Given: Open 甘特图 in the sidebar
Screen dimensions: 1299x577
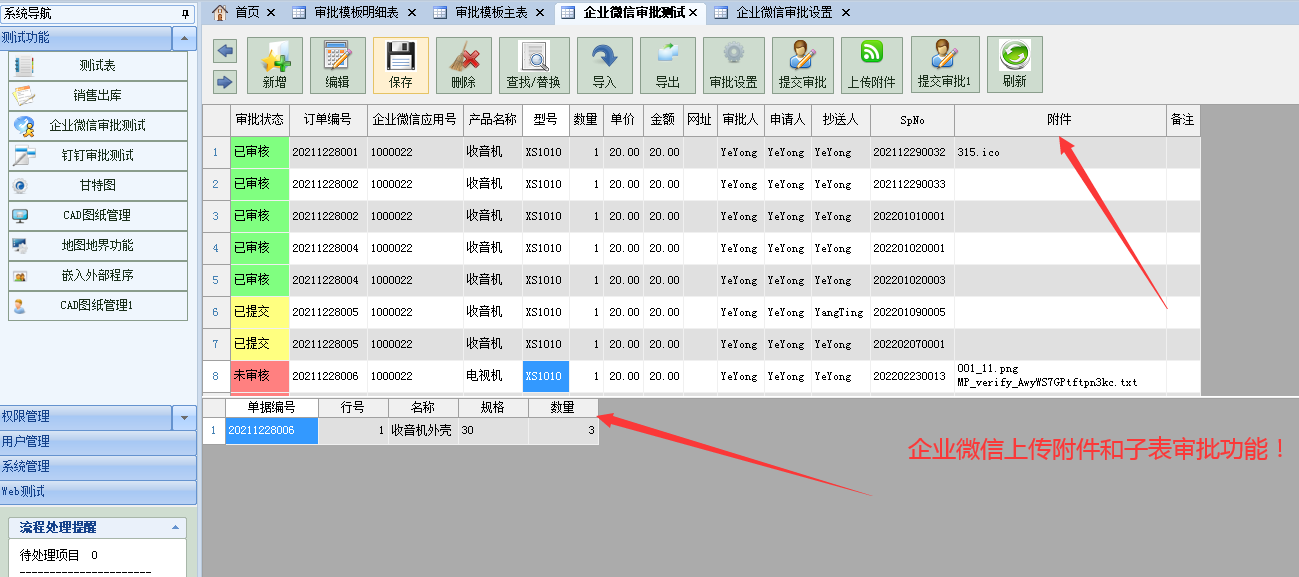Looking at the screenshot, I should [97, 185].
